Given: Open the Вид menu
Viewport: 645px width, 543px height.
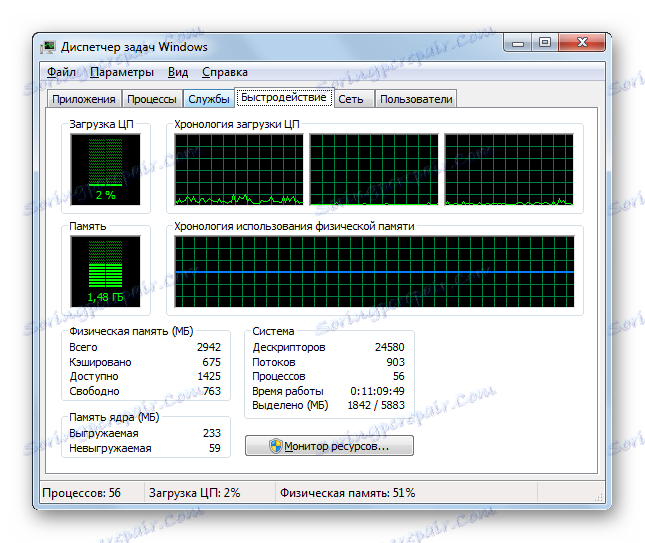Looking at the screenshot, I should [178, 72].
